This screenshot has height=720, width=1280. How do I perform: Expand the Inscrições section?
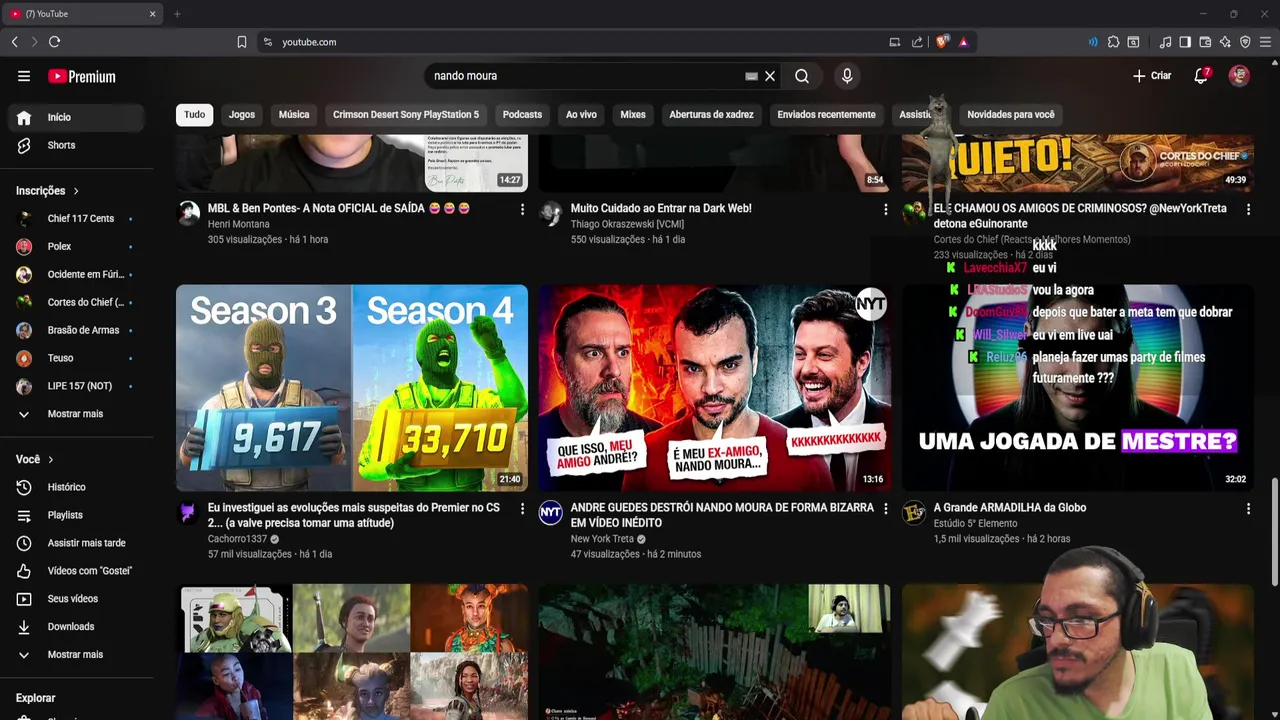tap(47, 191)
